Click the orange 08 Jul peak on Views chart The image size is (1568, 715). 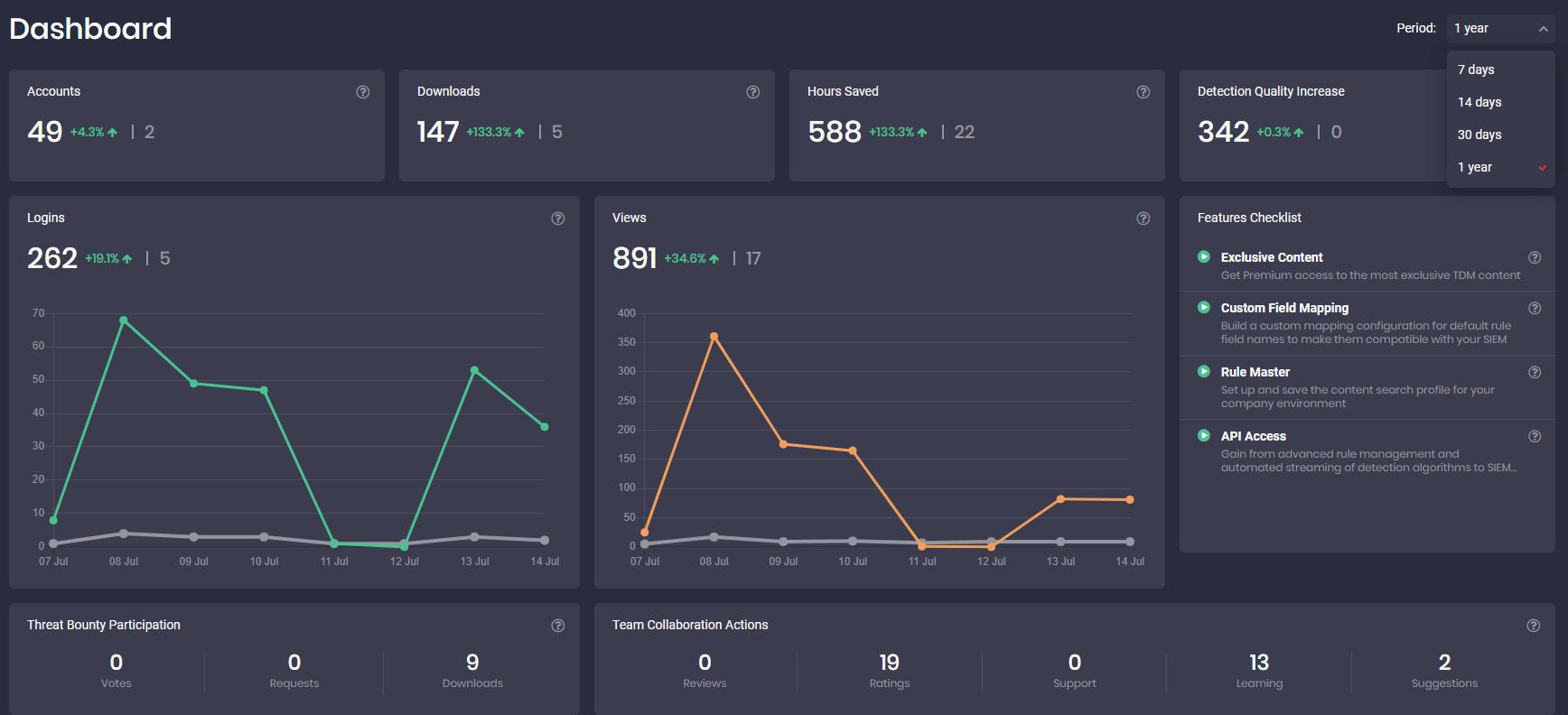714,337
